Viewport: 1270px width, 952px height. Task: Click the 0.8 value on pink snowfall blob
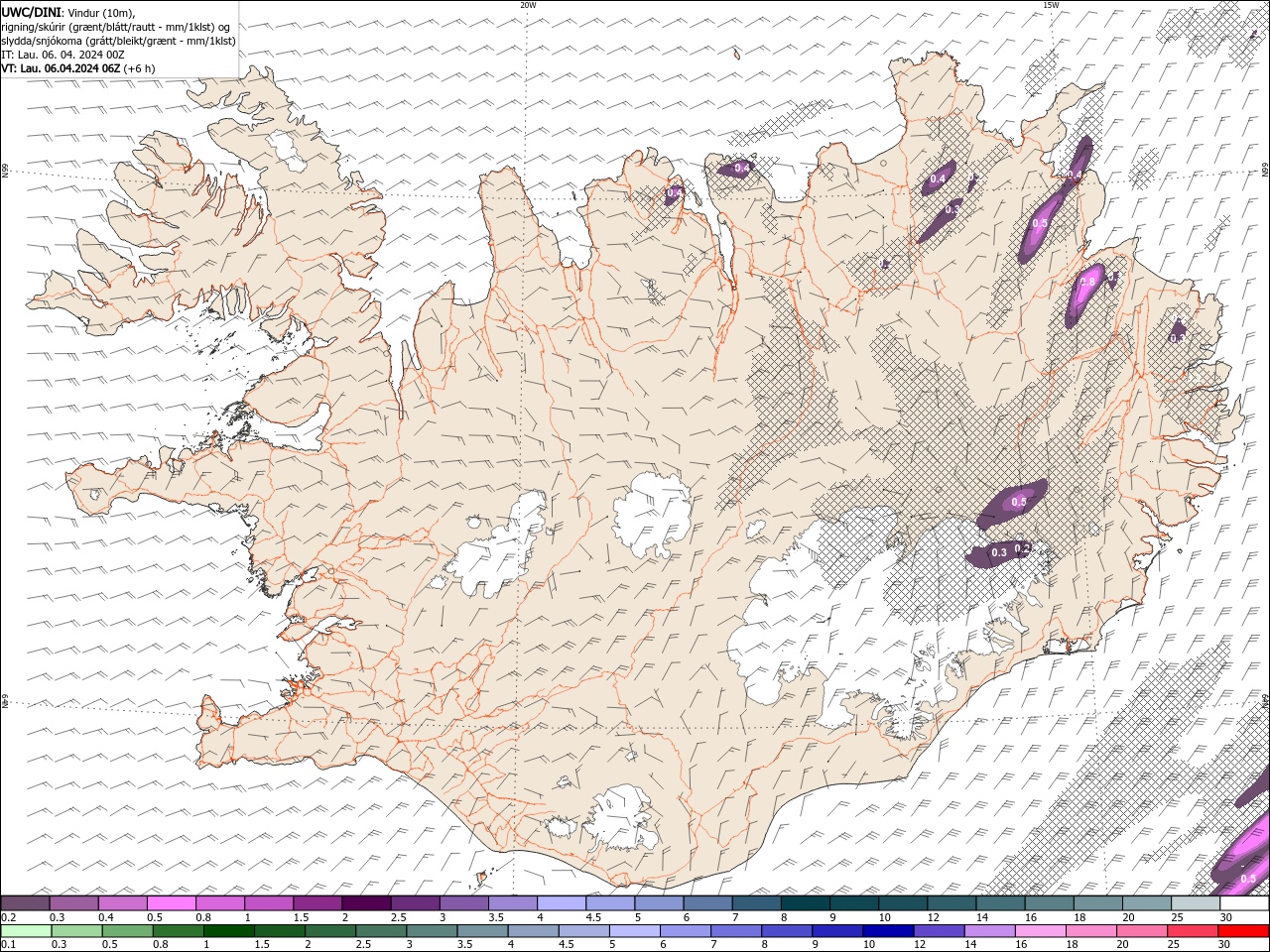(x=1086, y=283)
